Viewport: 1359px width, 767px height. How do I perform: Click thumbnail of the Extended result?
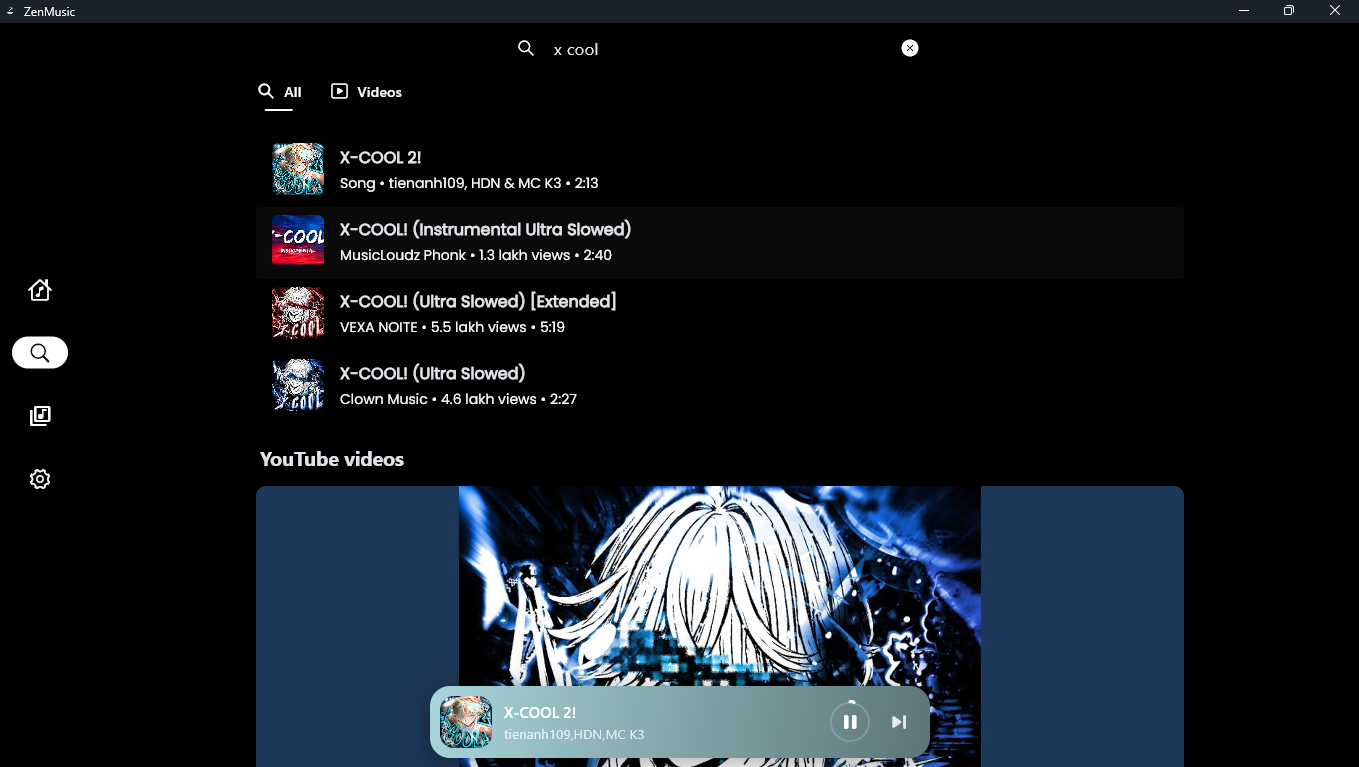[298, 313]
